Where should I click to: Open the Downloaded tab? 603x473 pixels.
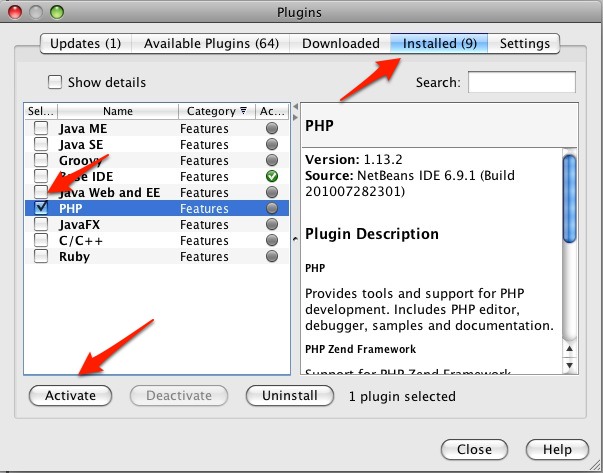point(341,43)
